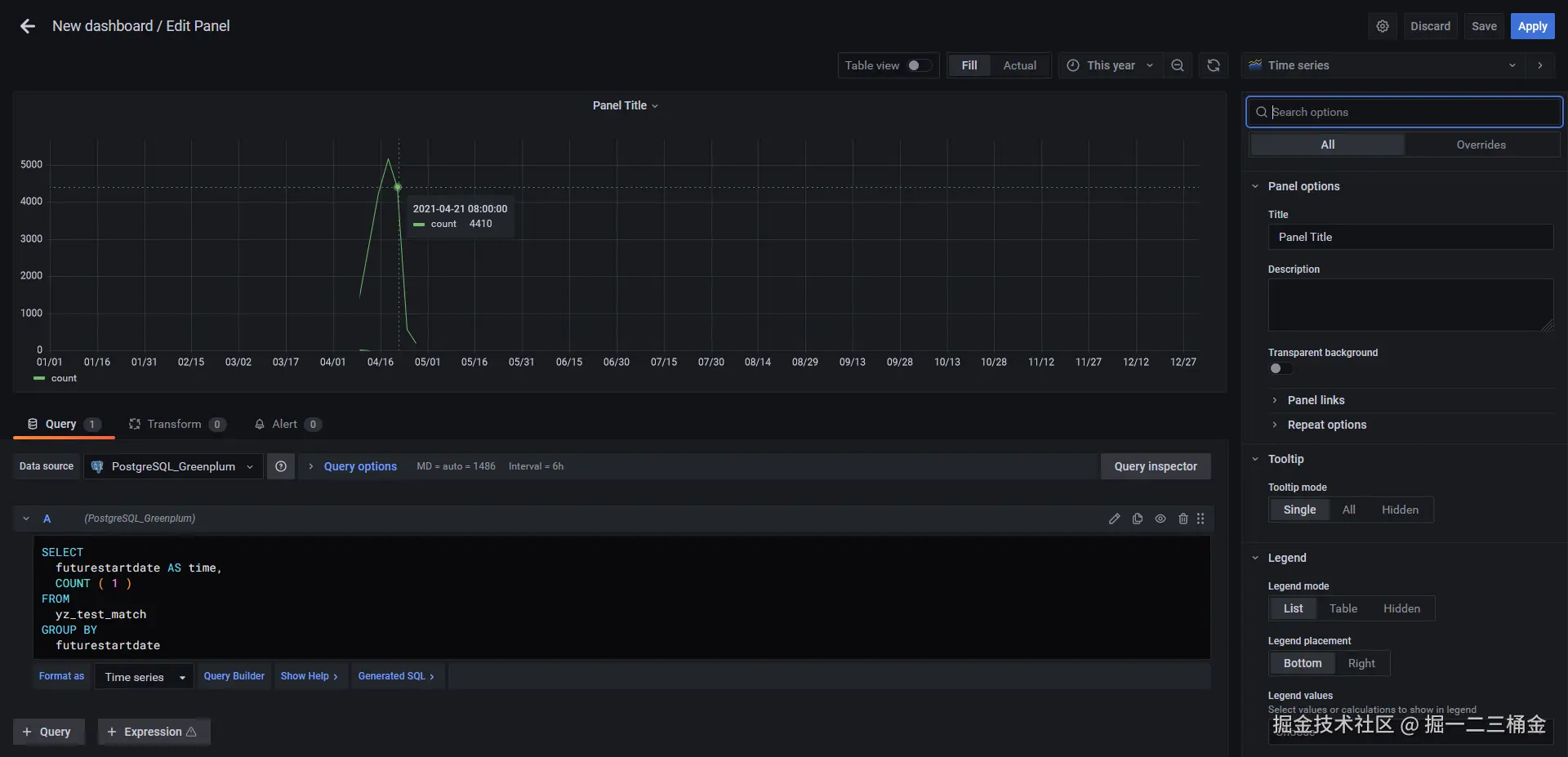Viewport: 1568px width, 757px height.
Task: Click the Time series visualization icon
Action: (1255, 65)
